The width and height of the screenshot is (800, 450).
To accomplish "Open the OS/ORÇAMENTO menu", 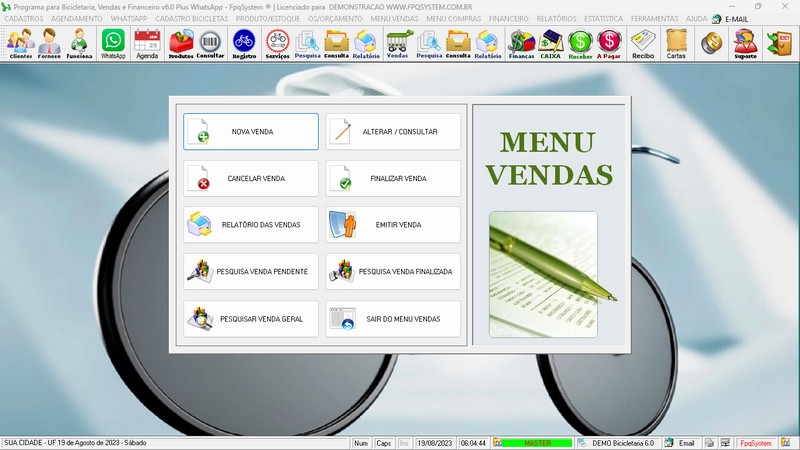I will coord(335,18).
